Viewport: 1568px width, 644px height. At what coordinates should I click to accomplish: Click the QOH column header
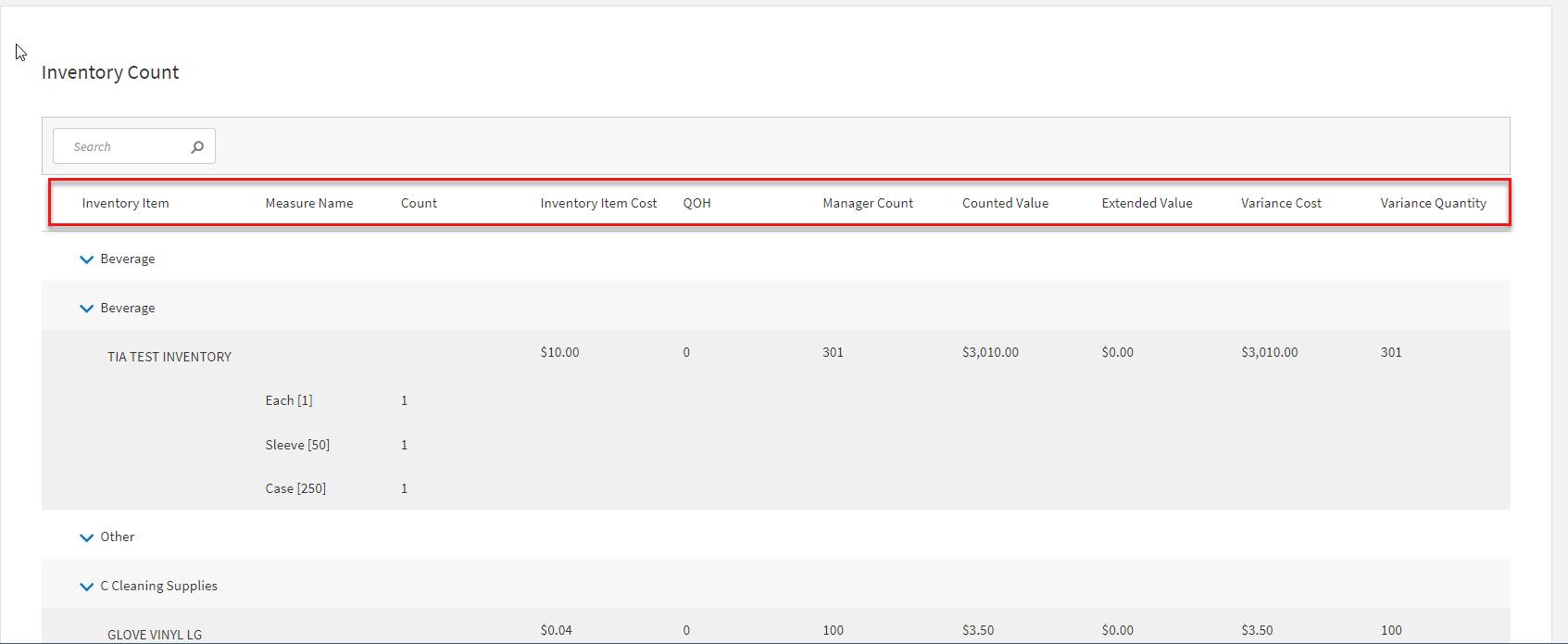pyautogui.click(x=696, y=203)
